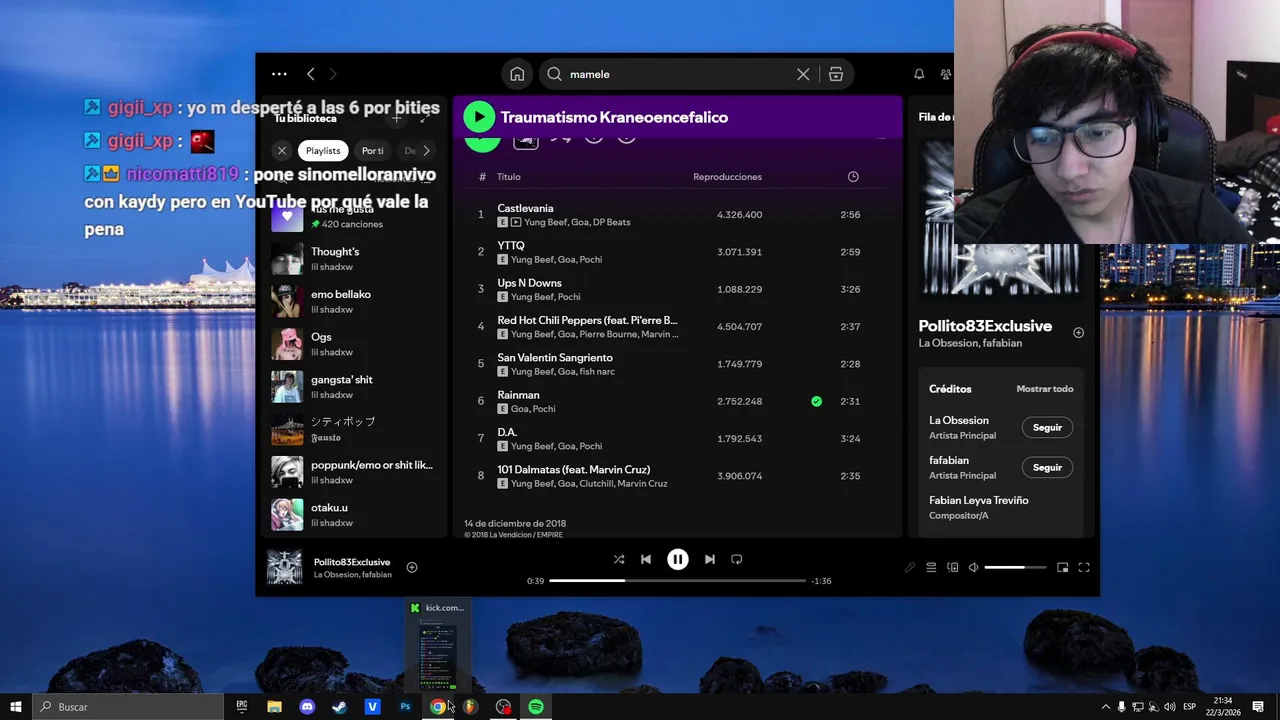Image resolution: width=1280 pixels, height=720 pixels.
Task: Add current song via plus icon in player bar
Action: click(x=411, y=567)
